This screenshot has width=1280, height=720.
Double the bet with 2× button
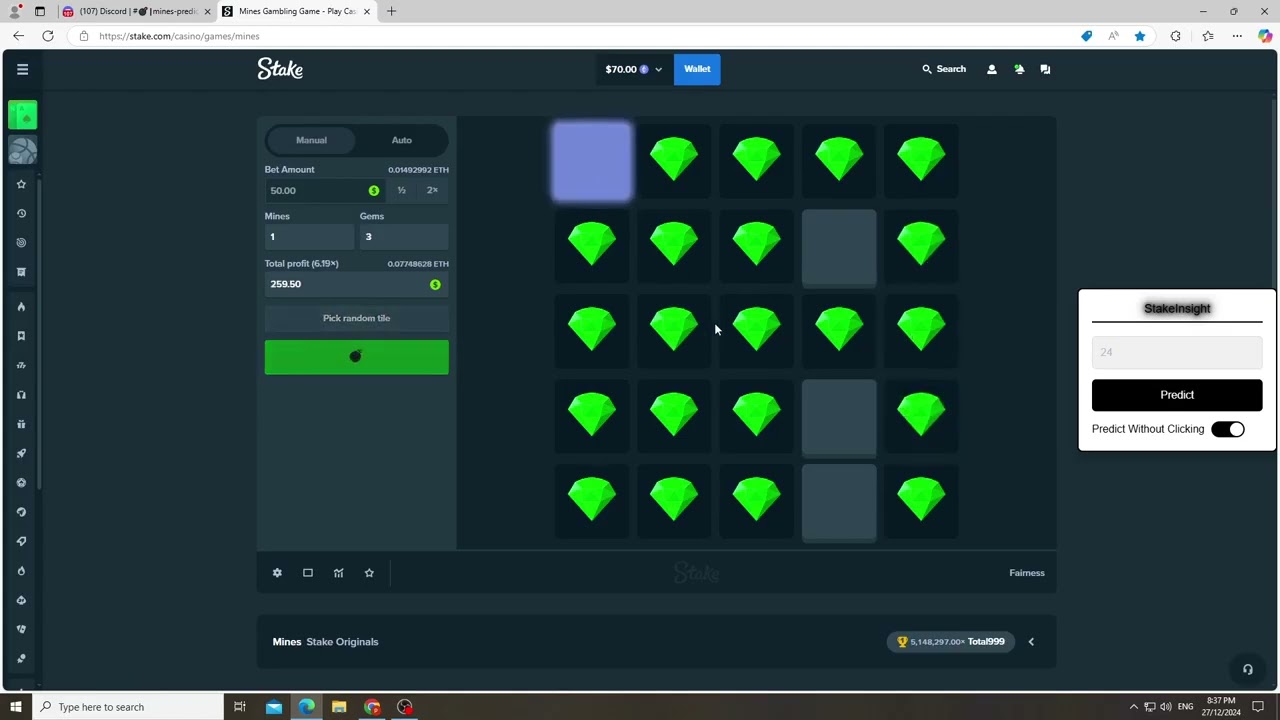click(432, 190)
